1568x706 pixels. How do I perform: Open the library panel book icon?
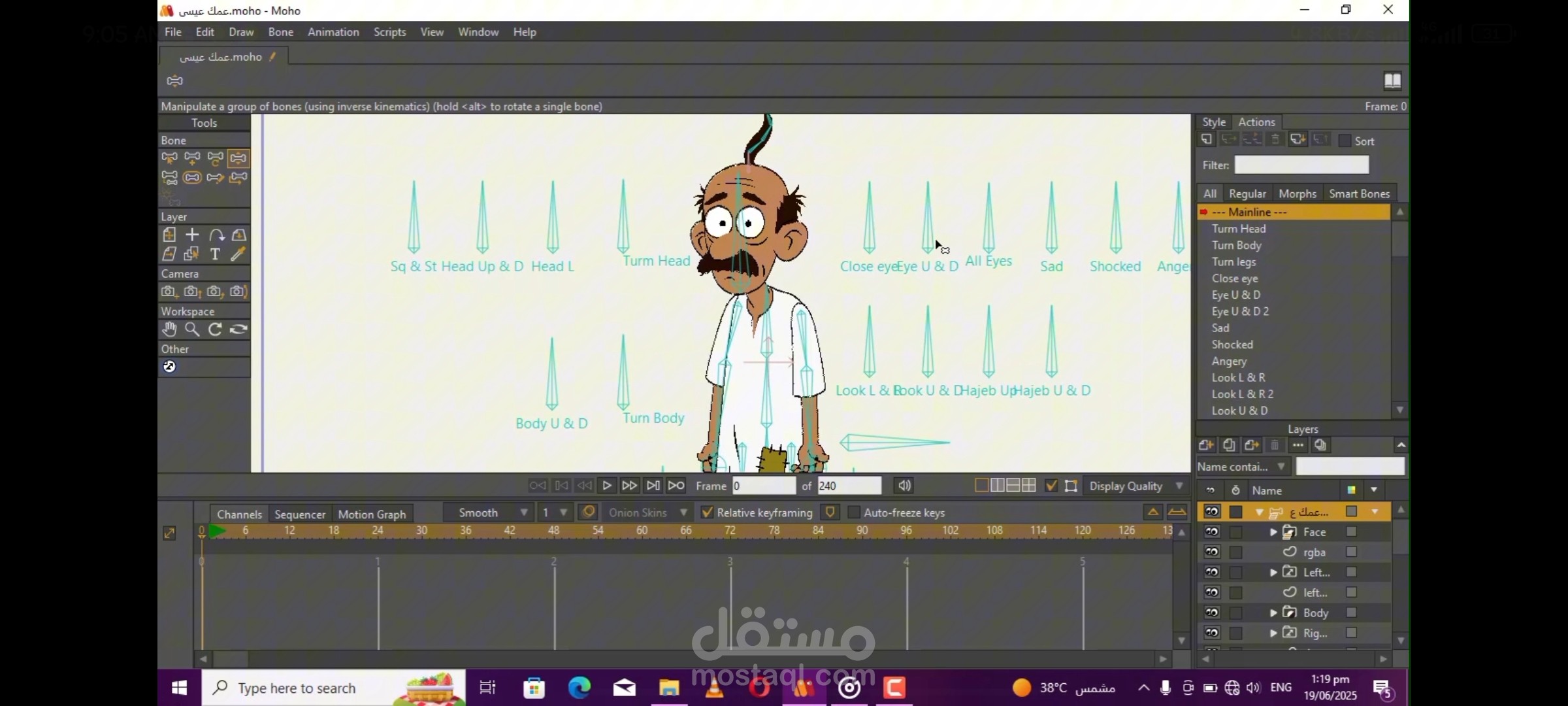tap(1392, 80)
